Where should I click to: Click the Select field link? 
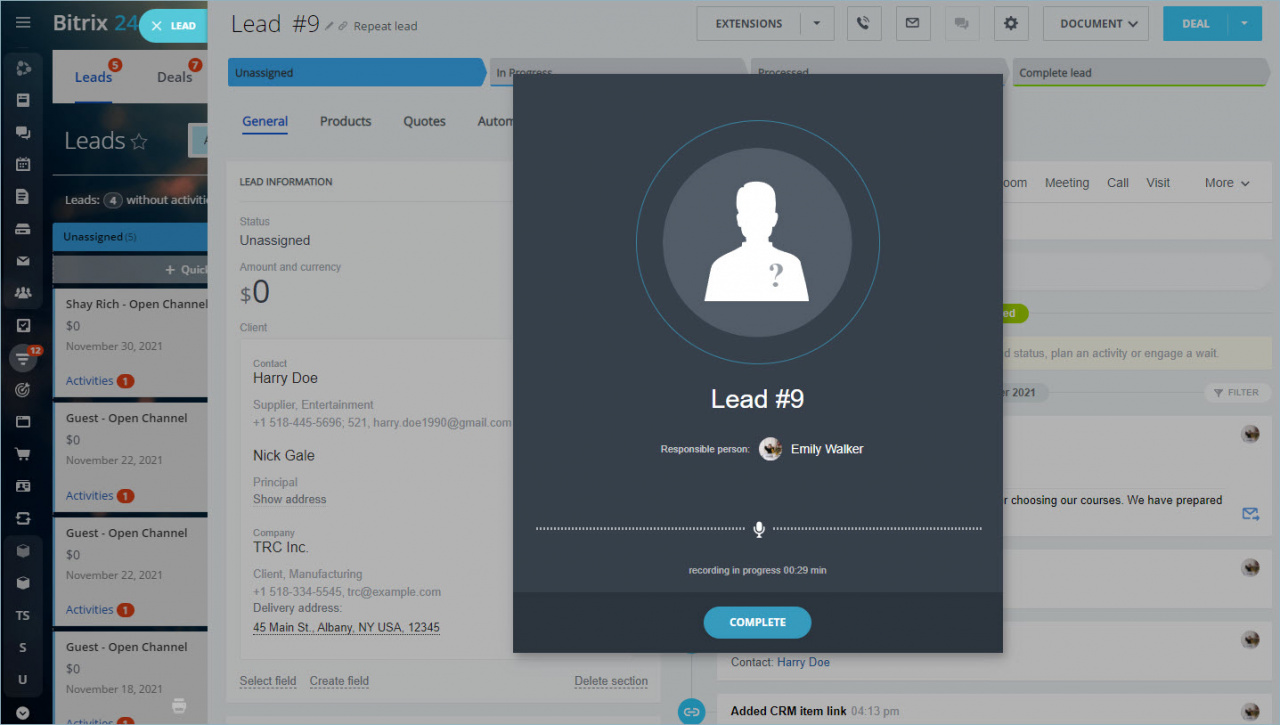[x=268, y=681]
